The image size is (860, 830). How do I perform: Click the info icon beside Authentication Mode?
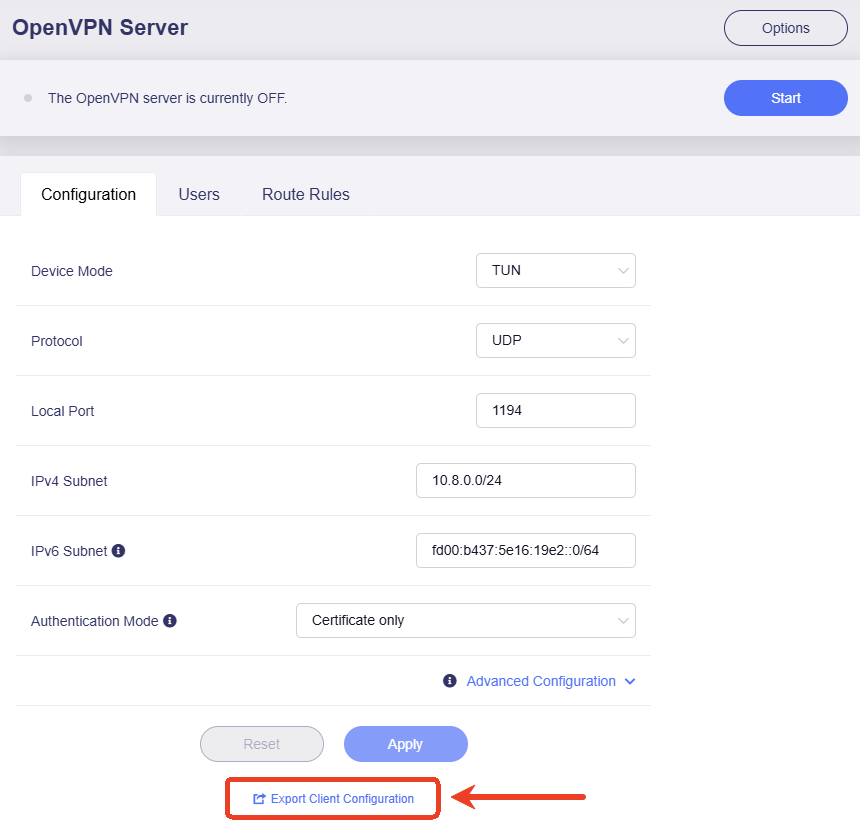tap(168, 620)
